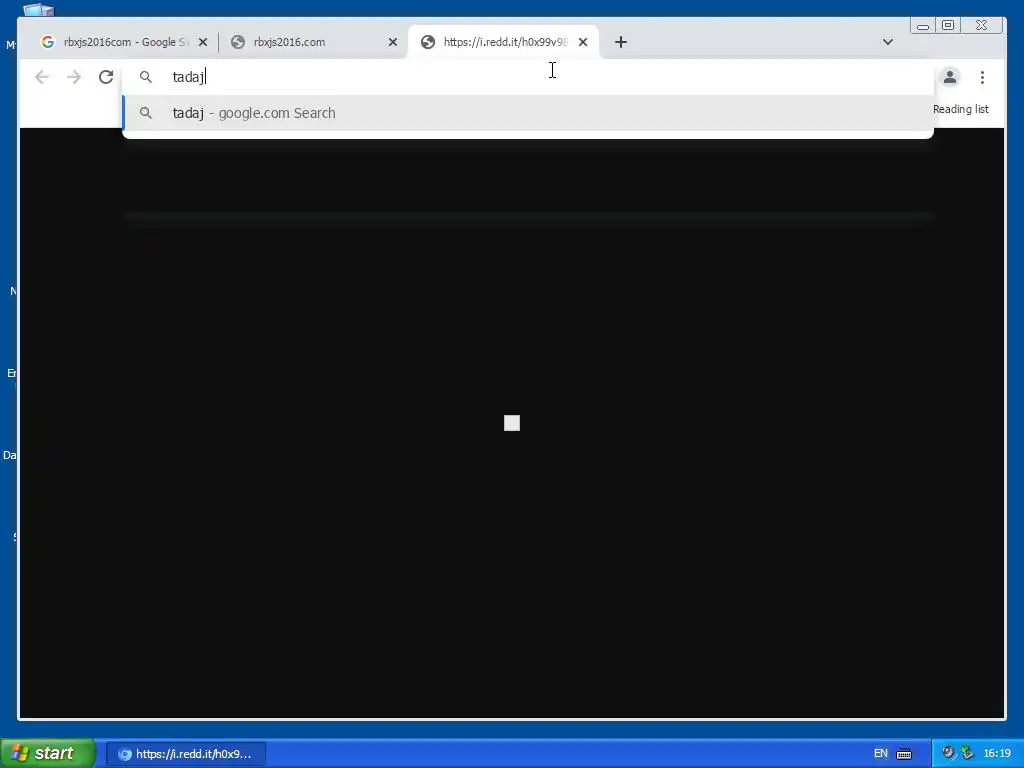This screenshot has height=768, width=1024.
Task: Open the Windows start menu
Action: pos(48,754)
